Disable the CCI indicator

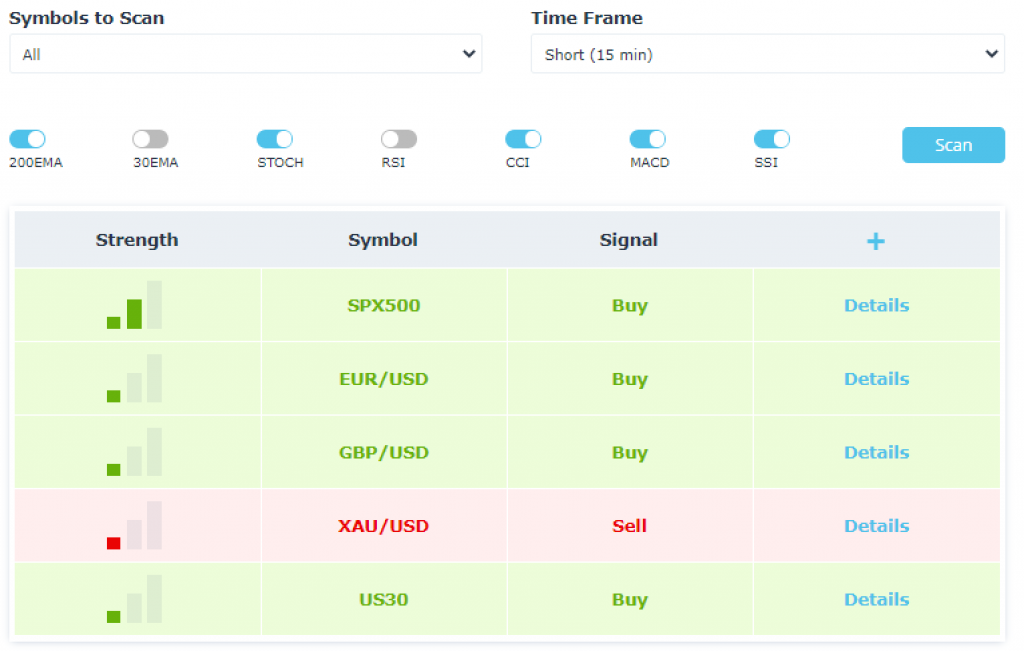point(521,139)
